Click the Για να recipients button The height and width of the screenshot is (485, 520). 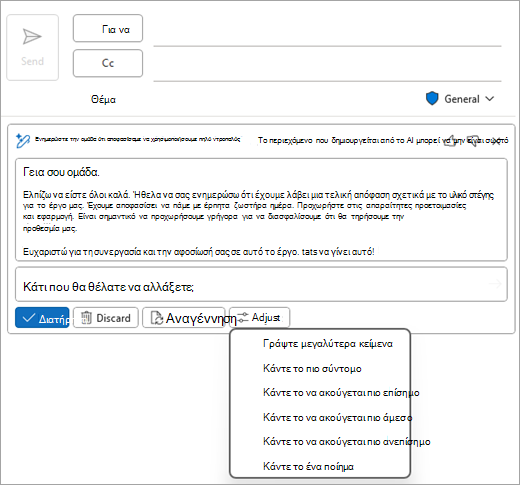[x=108, y=28]
